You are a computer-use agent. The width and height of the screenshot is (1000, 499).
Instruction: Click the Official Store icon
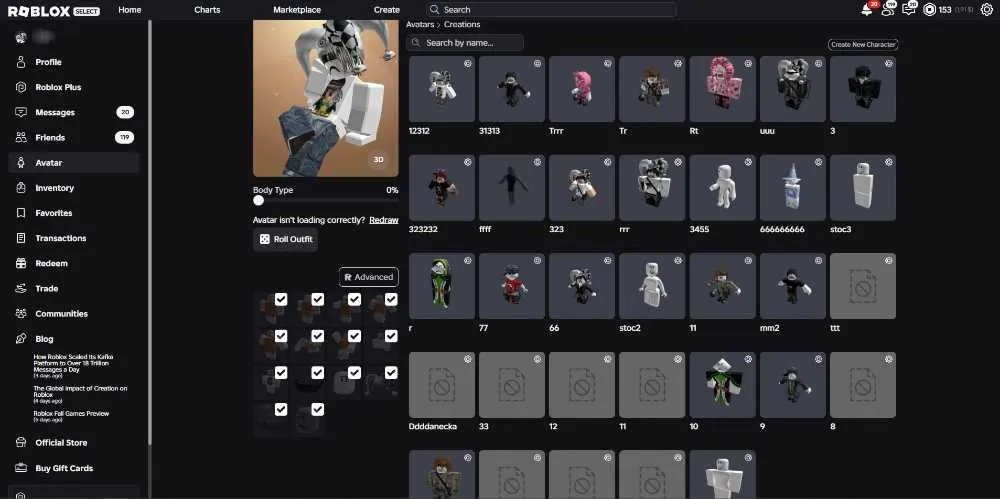tap(21, 442)
